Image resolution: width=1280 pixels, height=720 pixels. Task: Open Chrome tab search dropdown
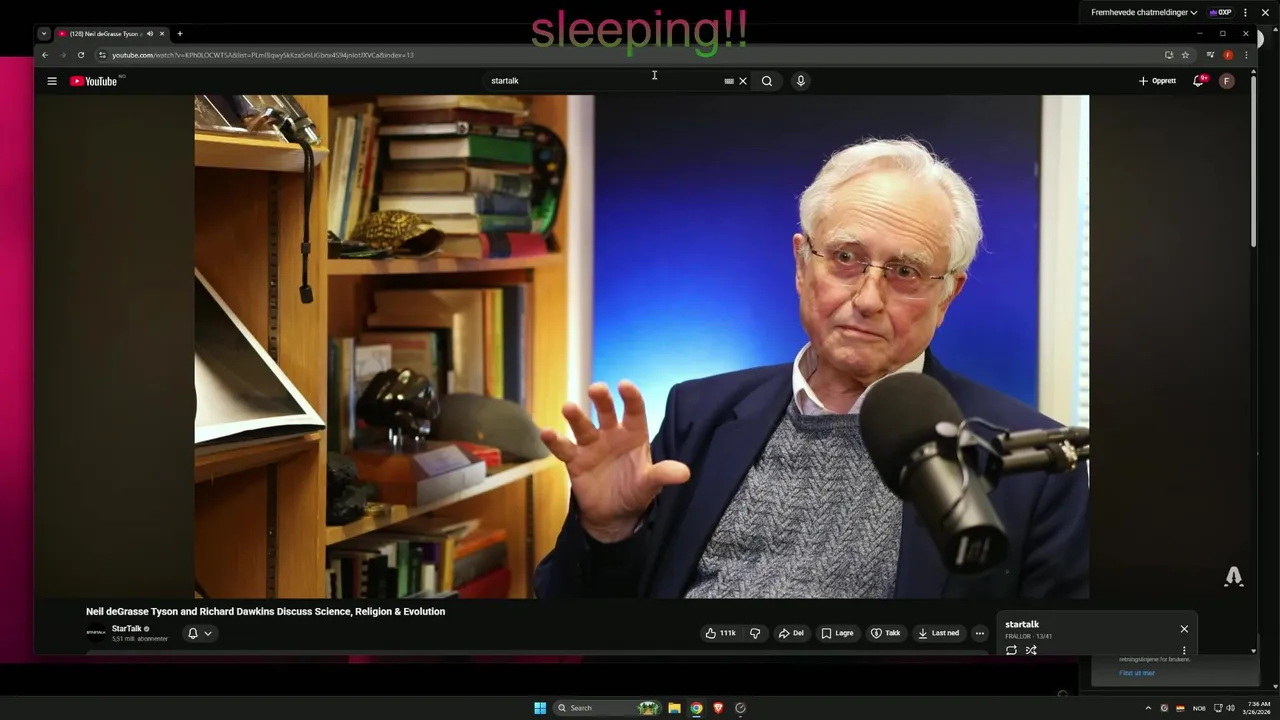click(x=44, y=33)
